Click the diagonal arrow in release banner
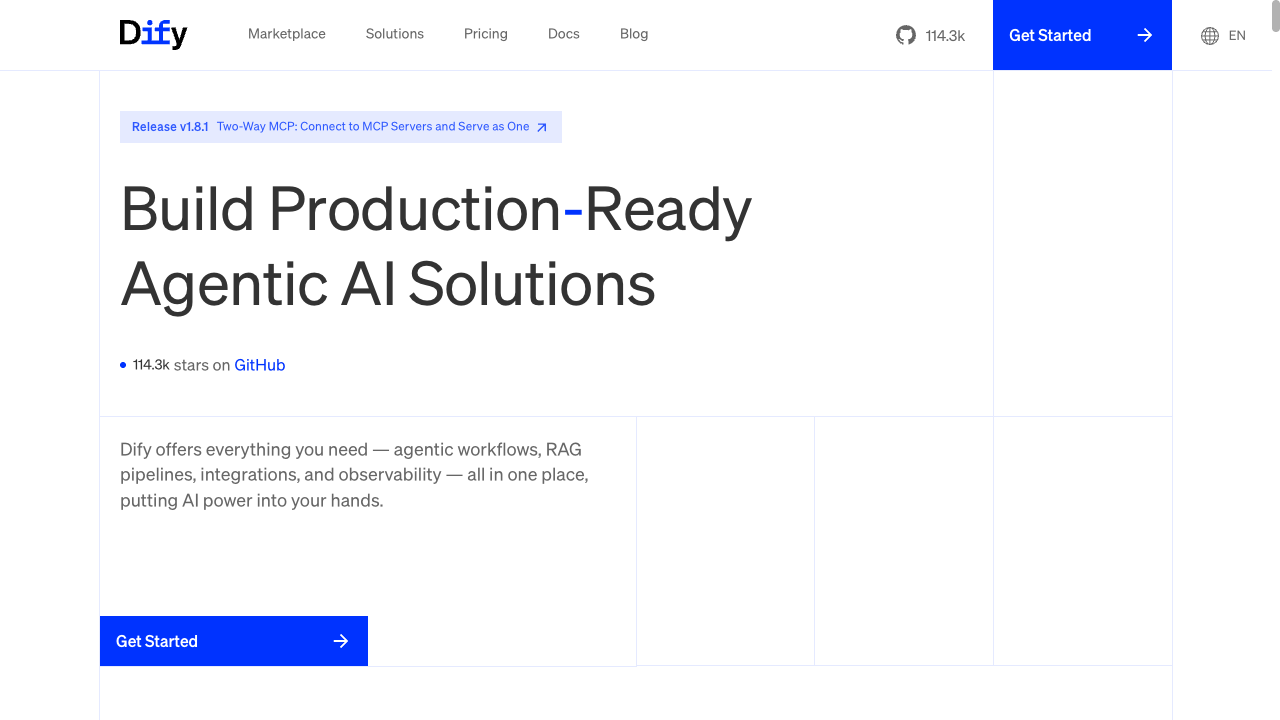1280x720 pixels. pyautogui.click(x=542, y=127)
